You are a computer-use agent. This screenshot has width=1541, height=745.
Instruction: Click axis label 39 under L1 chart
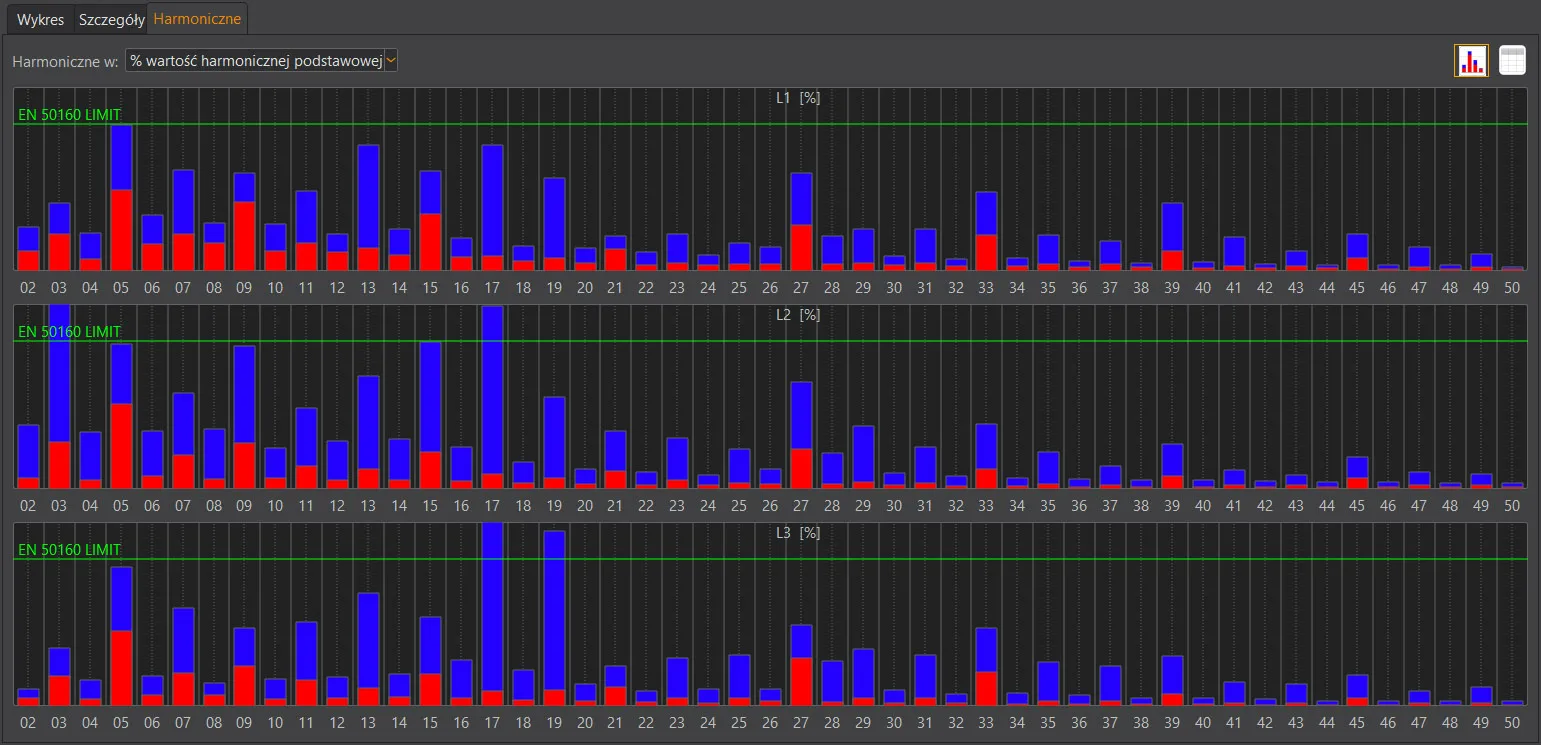click(x=1171, y=287)
